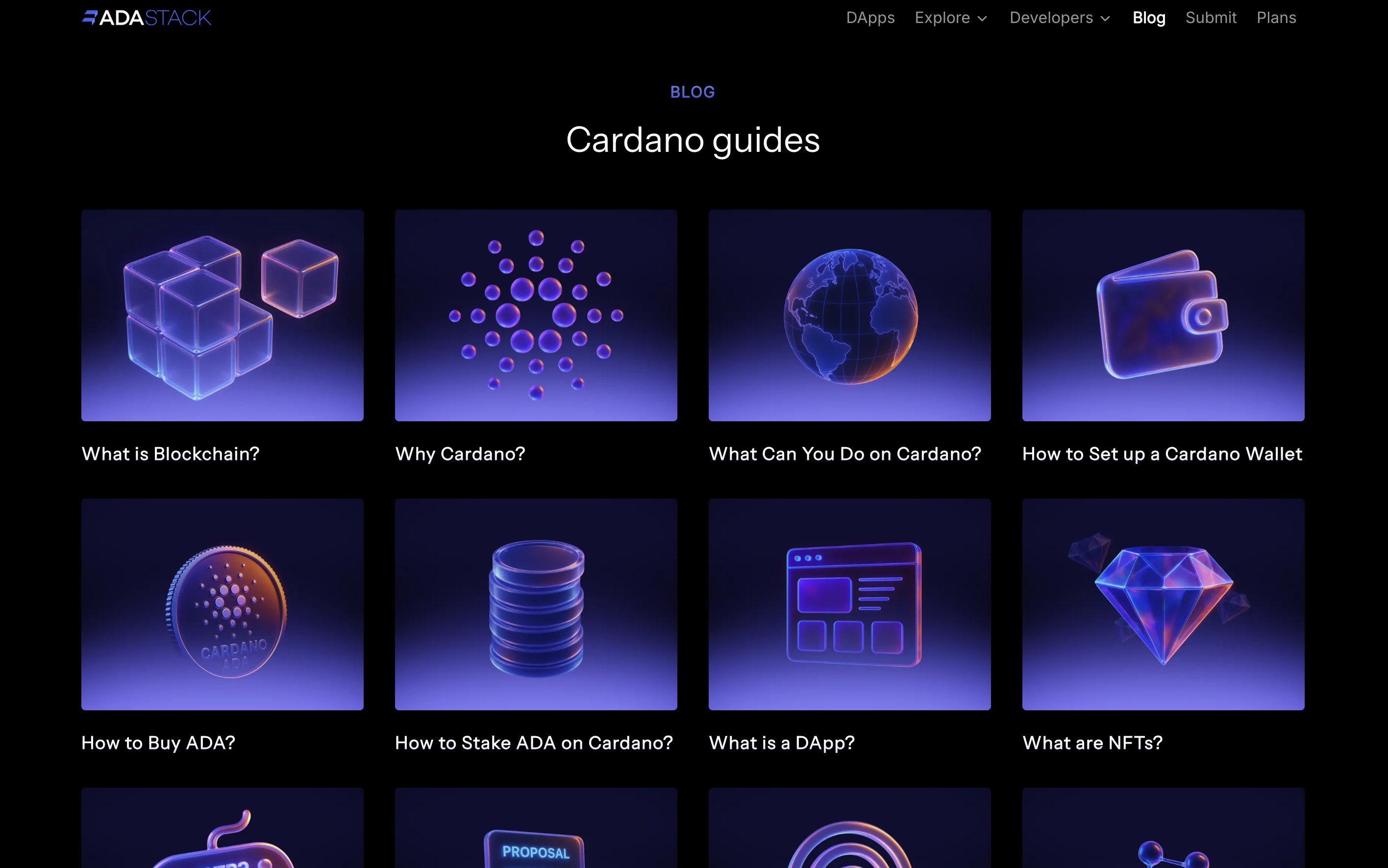Click the ADASTACK logo
This screenshot has width=1388, height=868.
click(x=147, y=18)
